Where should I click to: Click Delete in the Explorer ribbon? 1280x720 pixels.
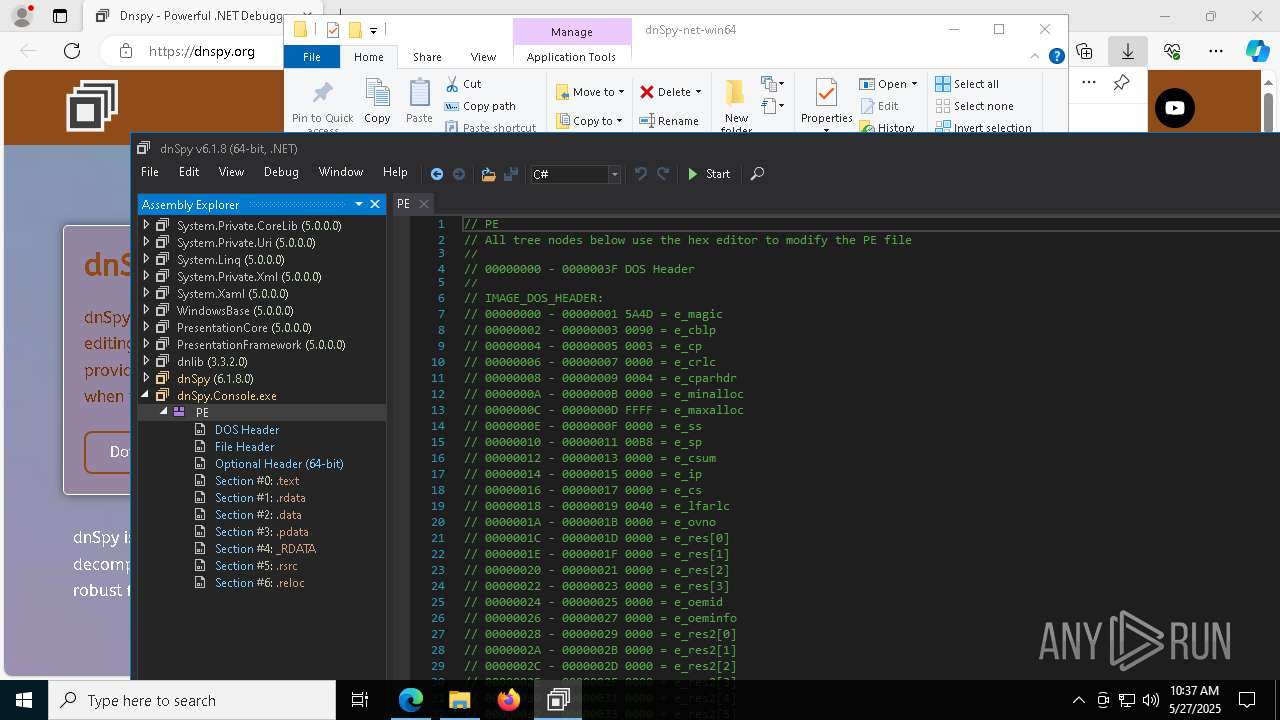pyautogui.click(x=670, y=92)
